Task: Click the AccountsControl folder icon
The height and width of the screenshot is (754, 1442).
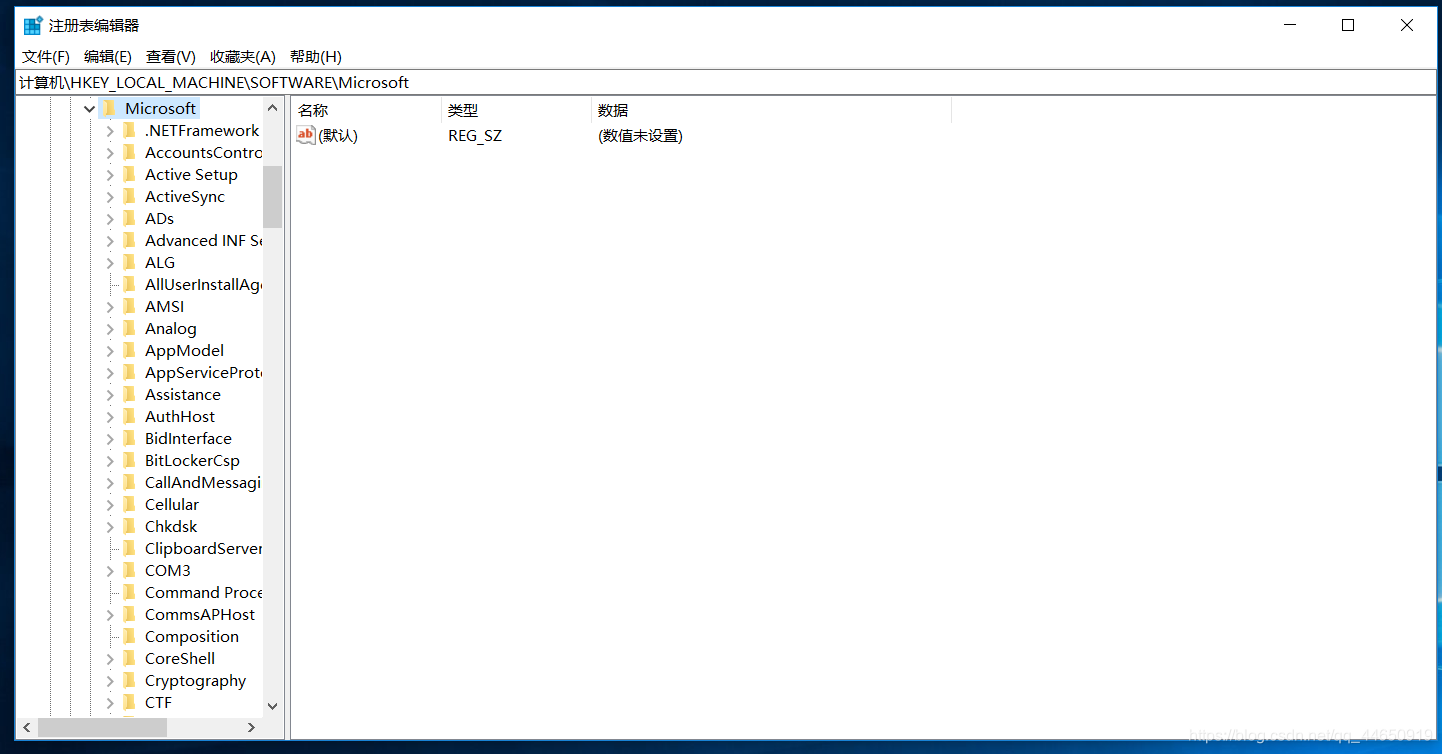Action: (129, 152)
